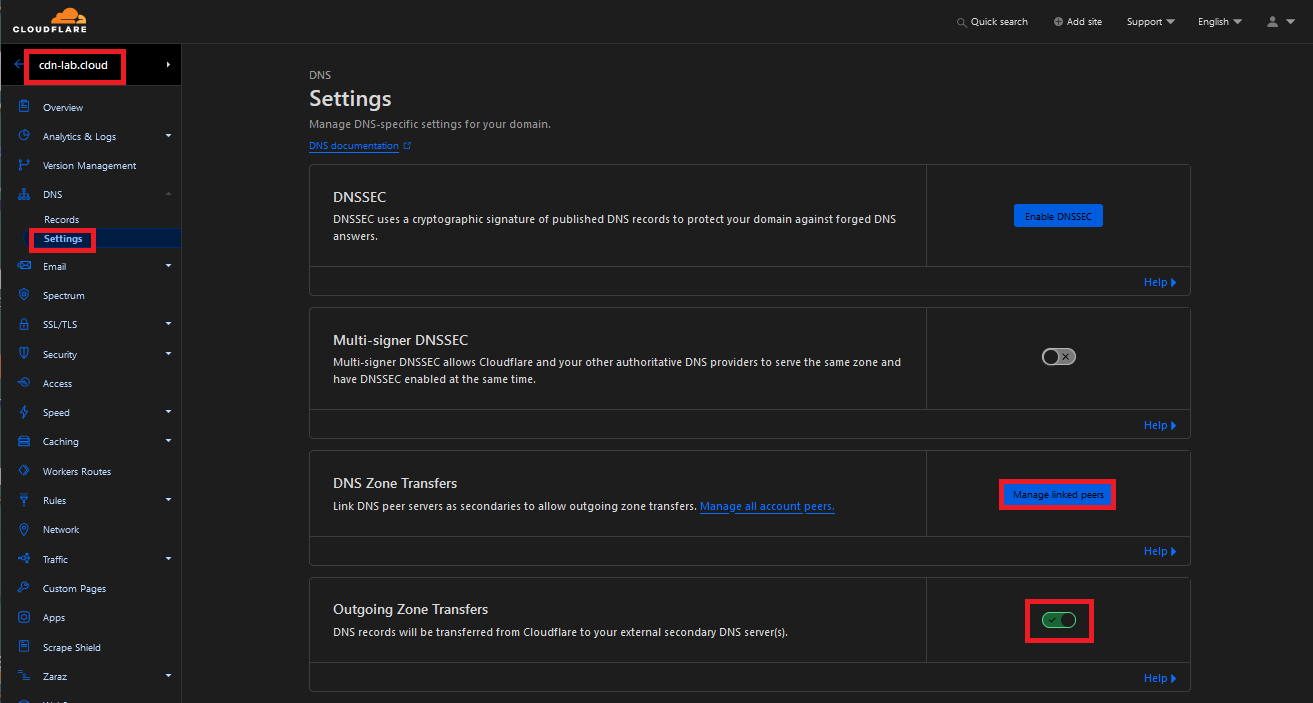This screenshot has height=703, width=1313.
Task: Click the Access sidebar icon
Action: 24,383
